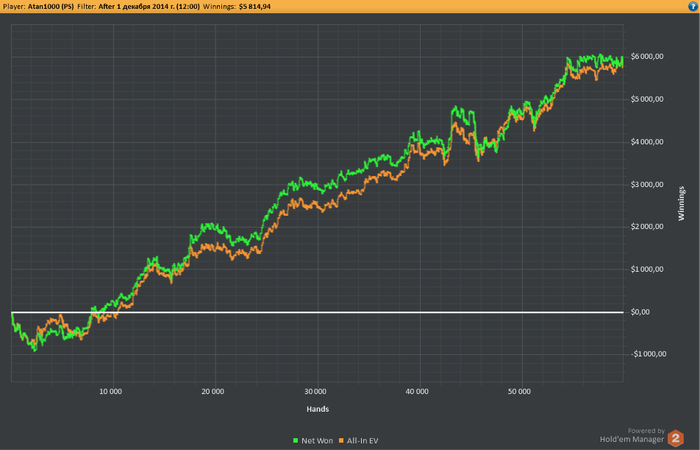Screen dimensions: 700x450
Task: Click the 10 000 hands axis label
Action: click(x=110, y=392)
